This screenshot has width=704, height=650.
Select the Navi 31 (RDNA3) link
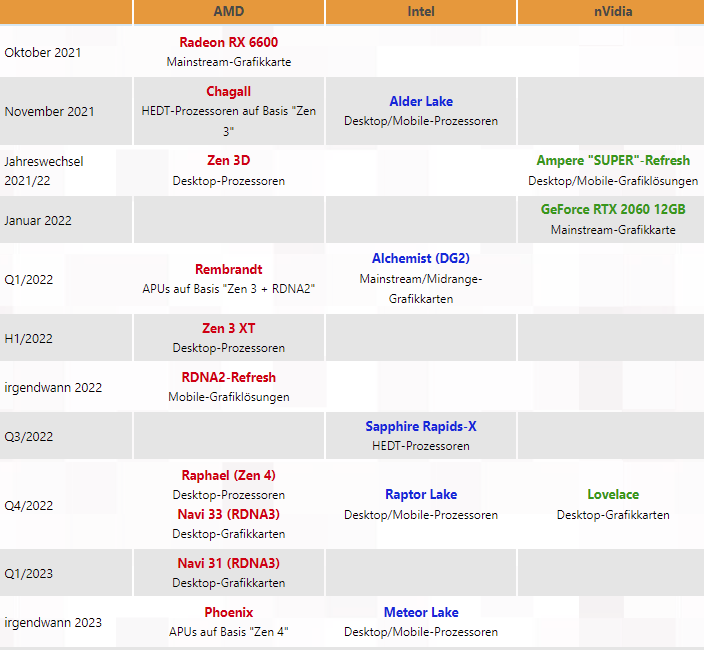click(x=228, y=563)
